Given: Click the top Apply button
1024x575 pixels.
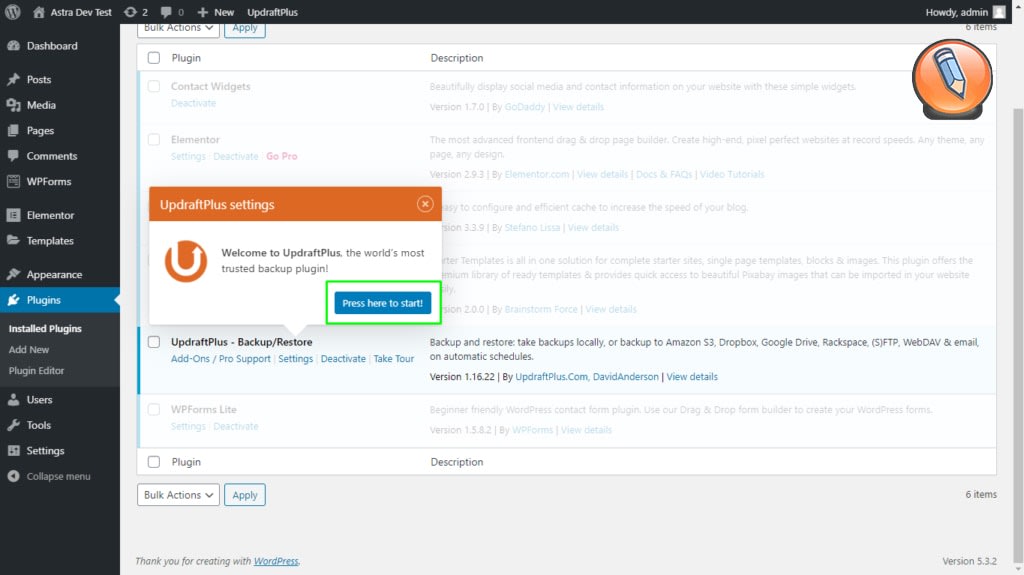Looking at the screenshot, I should pyautogui.click(x=245, y=29).
